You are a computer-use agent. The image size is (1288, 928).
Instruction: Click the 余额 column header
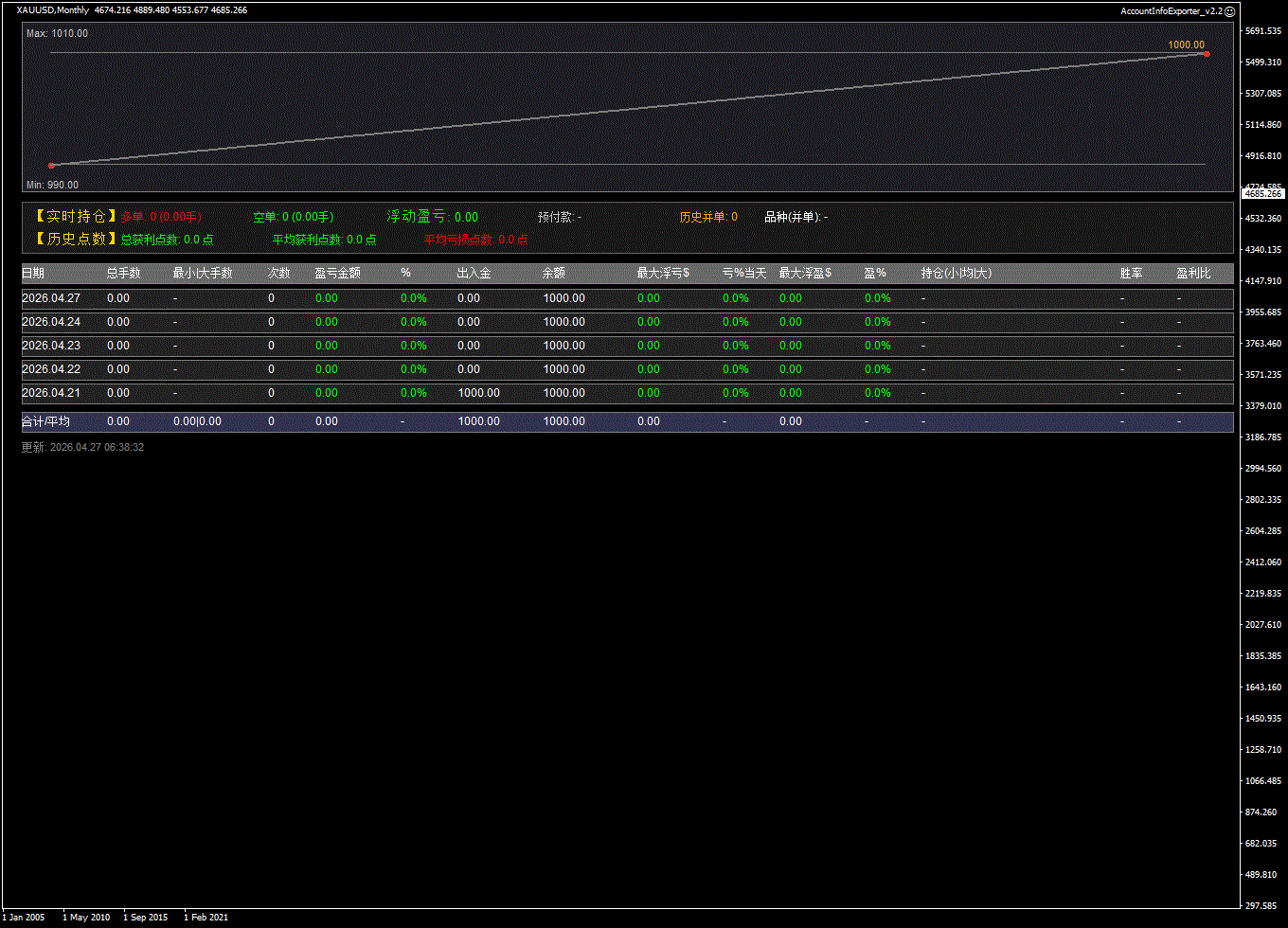[553, 274]
